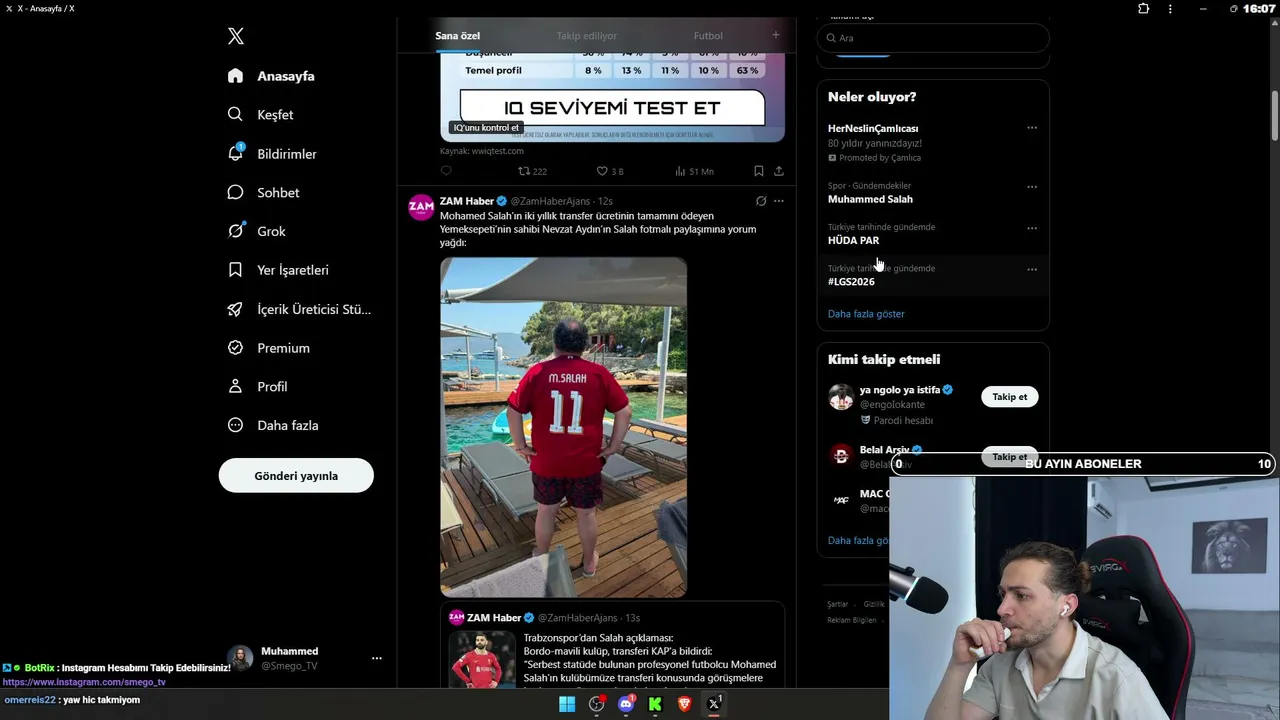Switch to Futbol tab
Image resolution: width=1280 pixels, height=720 pixels.
coord(708,36)
